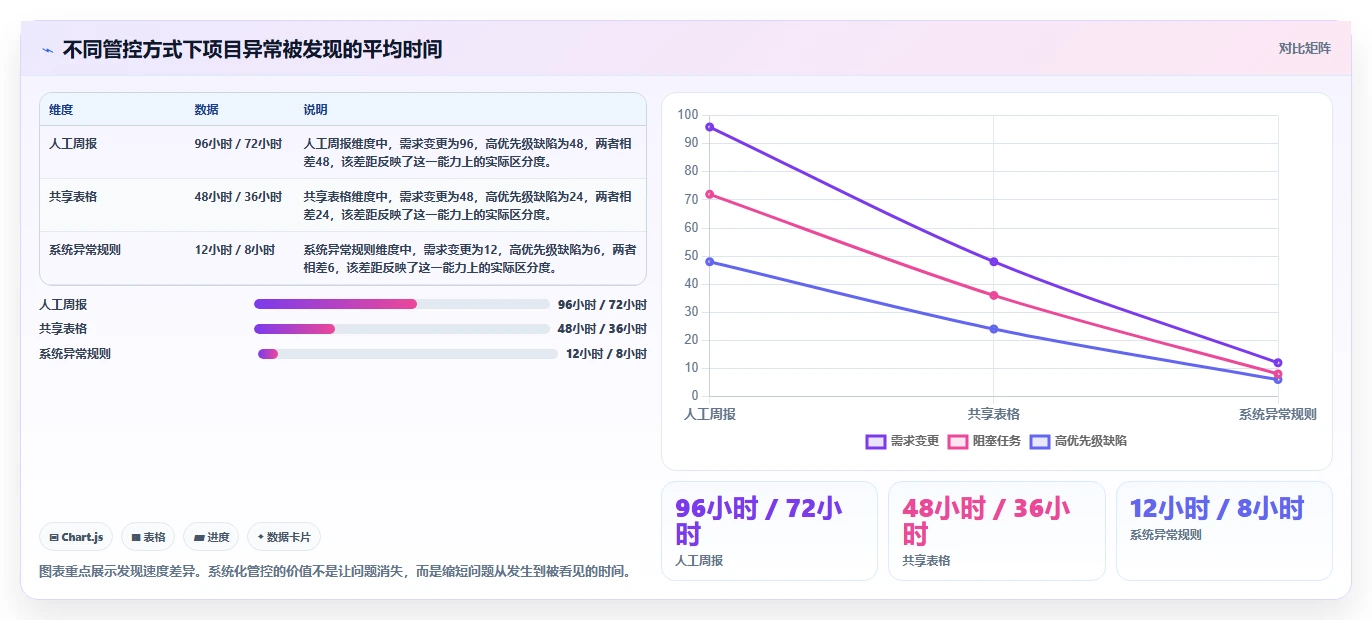Toggle the 需求变更 legend item
1372x620 pixels.
903,441
